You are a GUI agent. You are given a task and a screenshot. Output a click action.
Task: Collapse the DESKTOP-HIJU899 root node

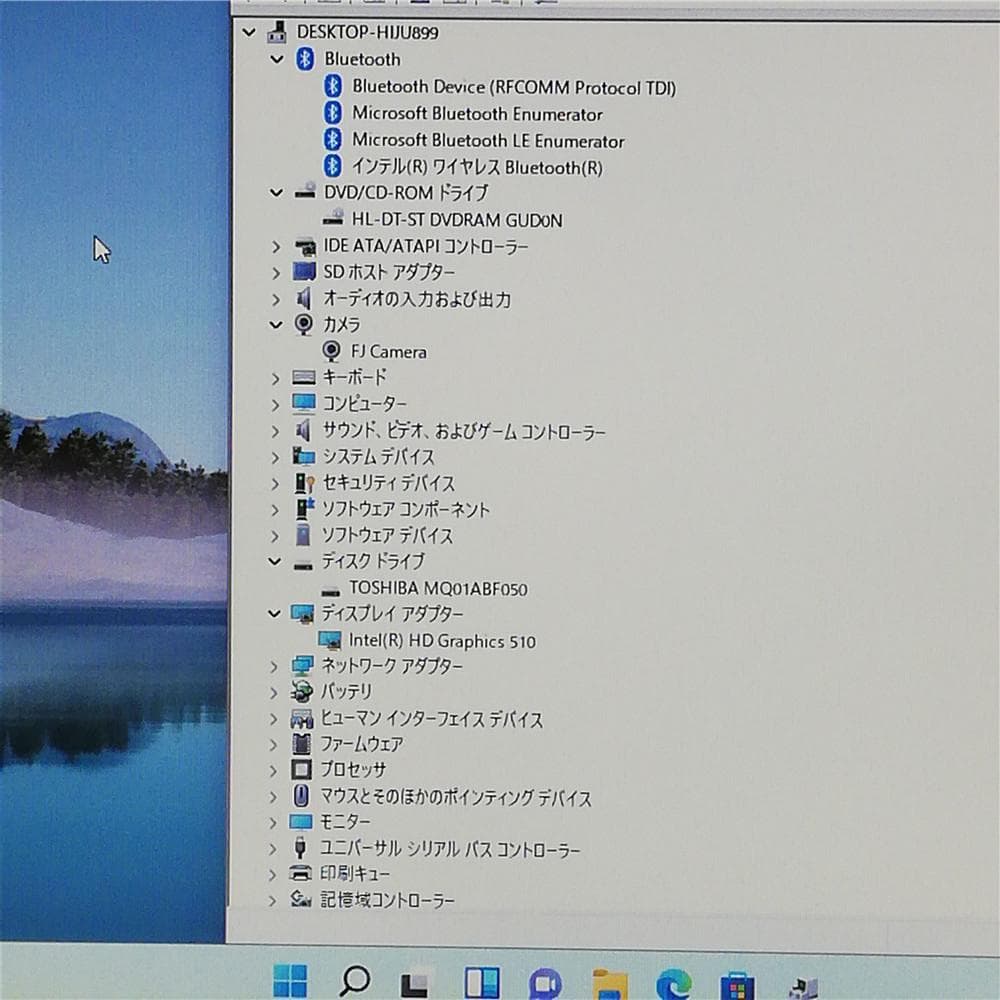(x=249, y=33)
